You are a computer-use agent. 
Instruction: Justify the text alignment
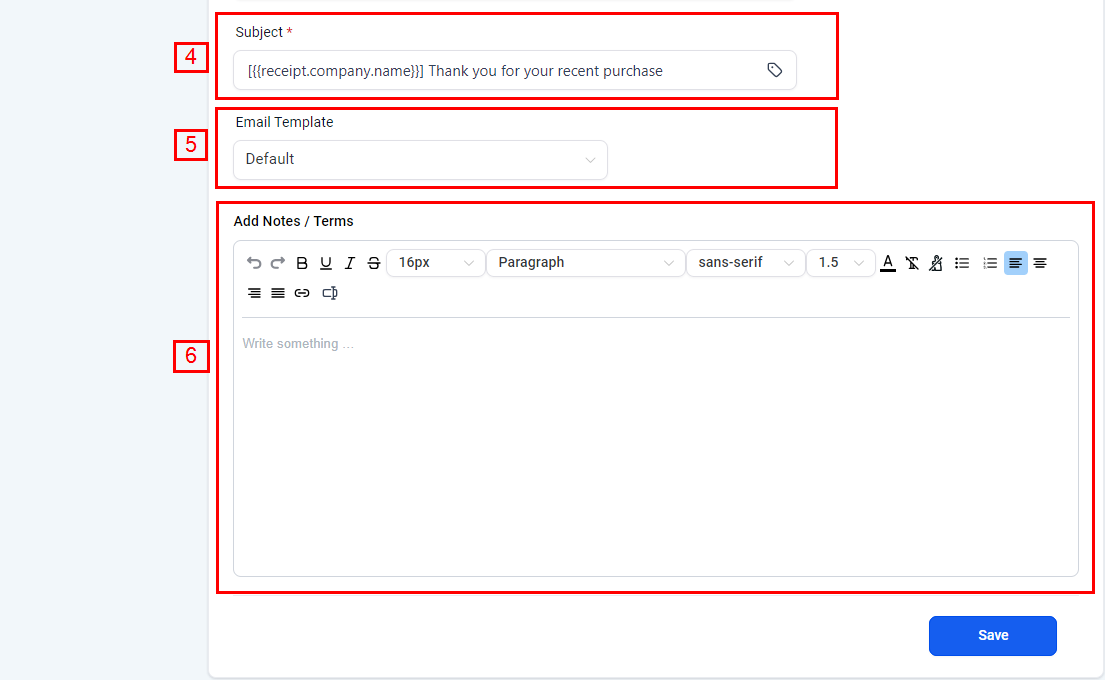click(278, 293)
